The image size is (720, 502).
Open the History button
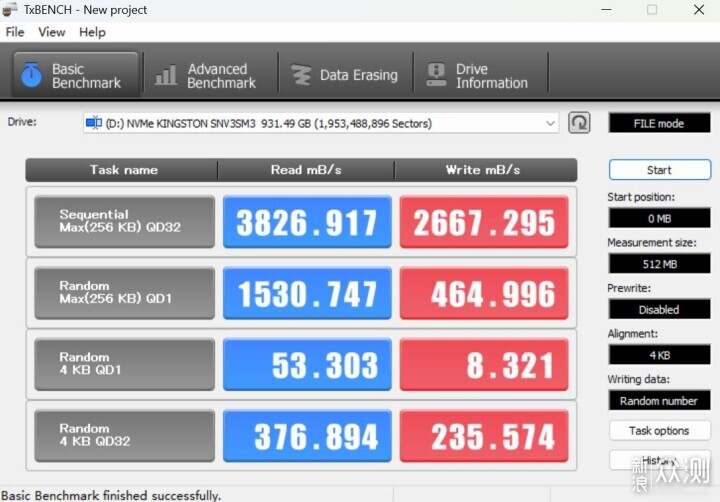(660, 460)
